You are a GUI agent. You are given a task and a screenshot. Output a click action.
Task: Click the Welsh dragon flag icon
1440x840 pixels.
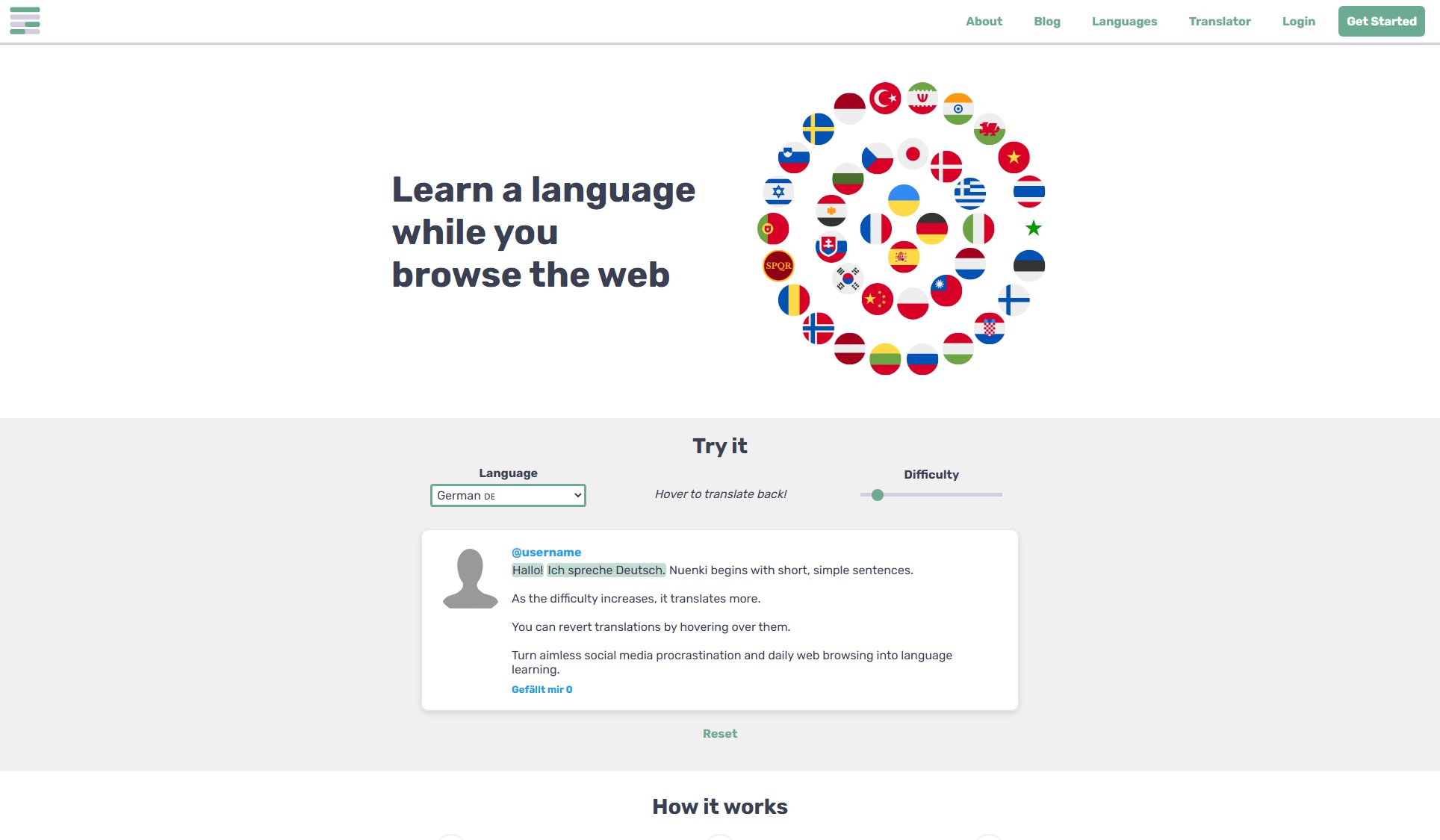pyautogui.click(x=989, y=129)
